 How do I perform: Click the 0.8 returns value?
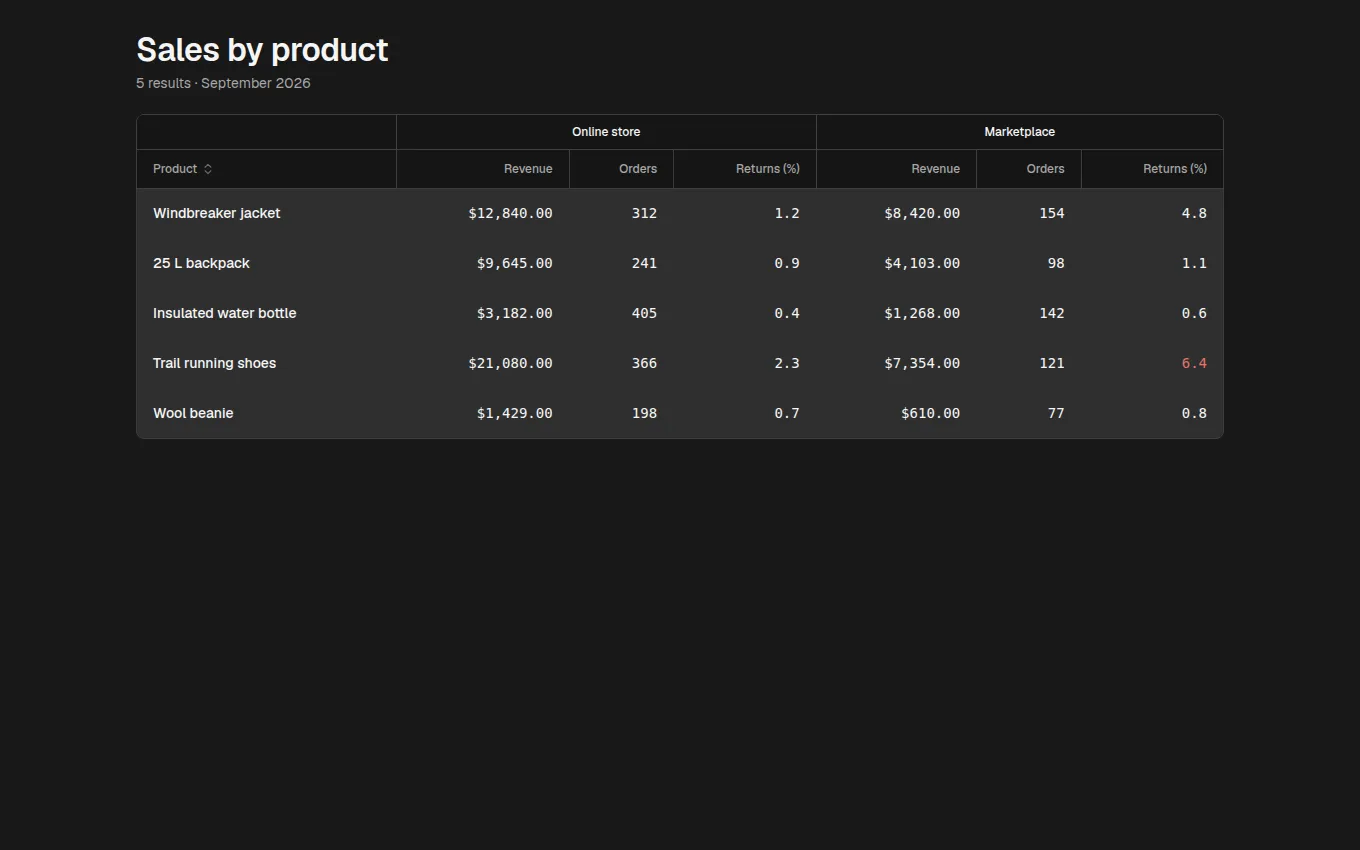(1194, 413)
